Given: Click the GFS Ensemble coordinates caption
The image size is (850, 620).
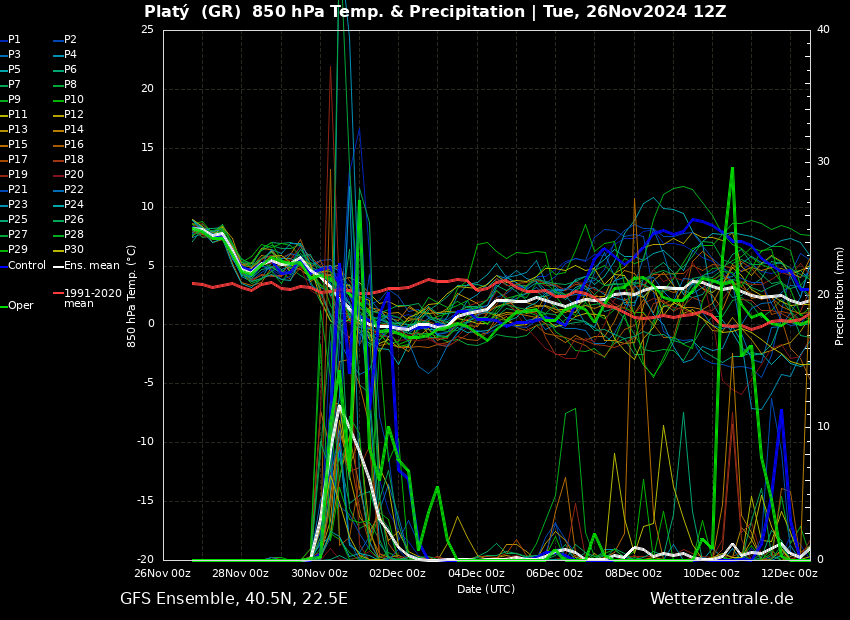Looking at the screenshot, I should coord(234,599).
